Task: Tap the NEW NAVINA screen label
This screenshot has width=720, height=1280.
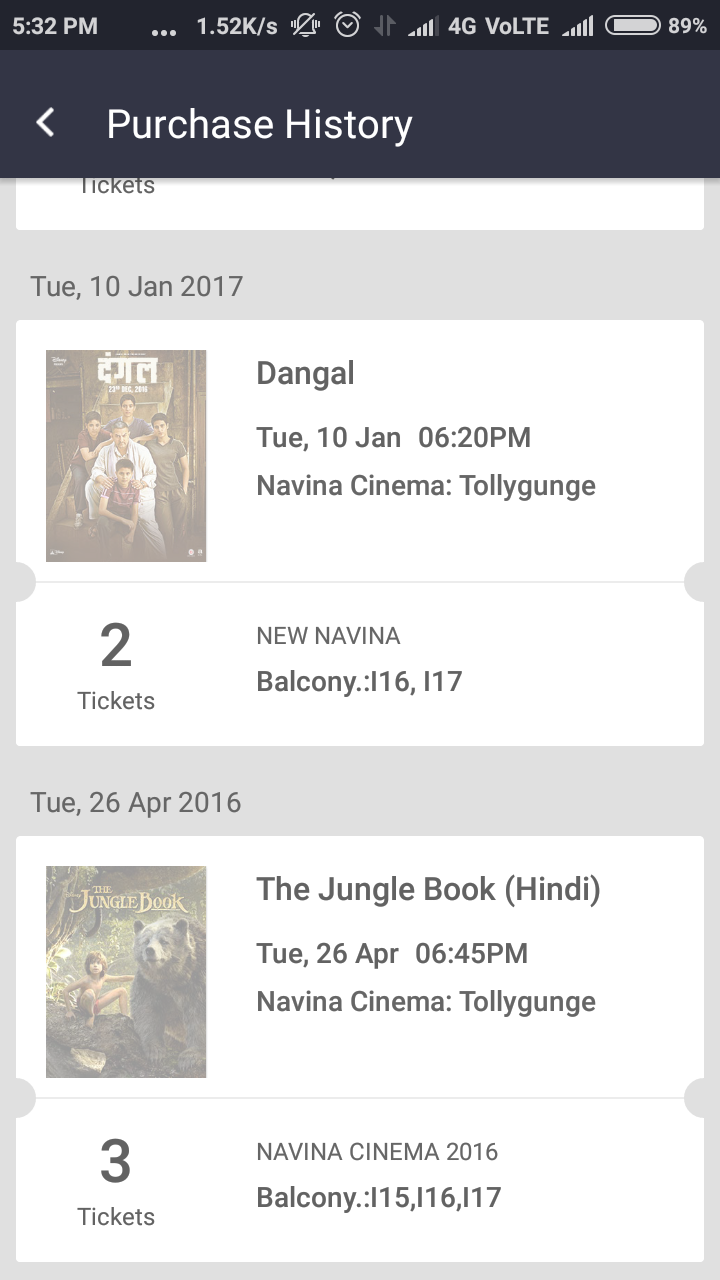Action: tap(328, 636)
